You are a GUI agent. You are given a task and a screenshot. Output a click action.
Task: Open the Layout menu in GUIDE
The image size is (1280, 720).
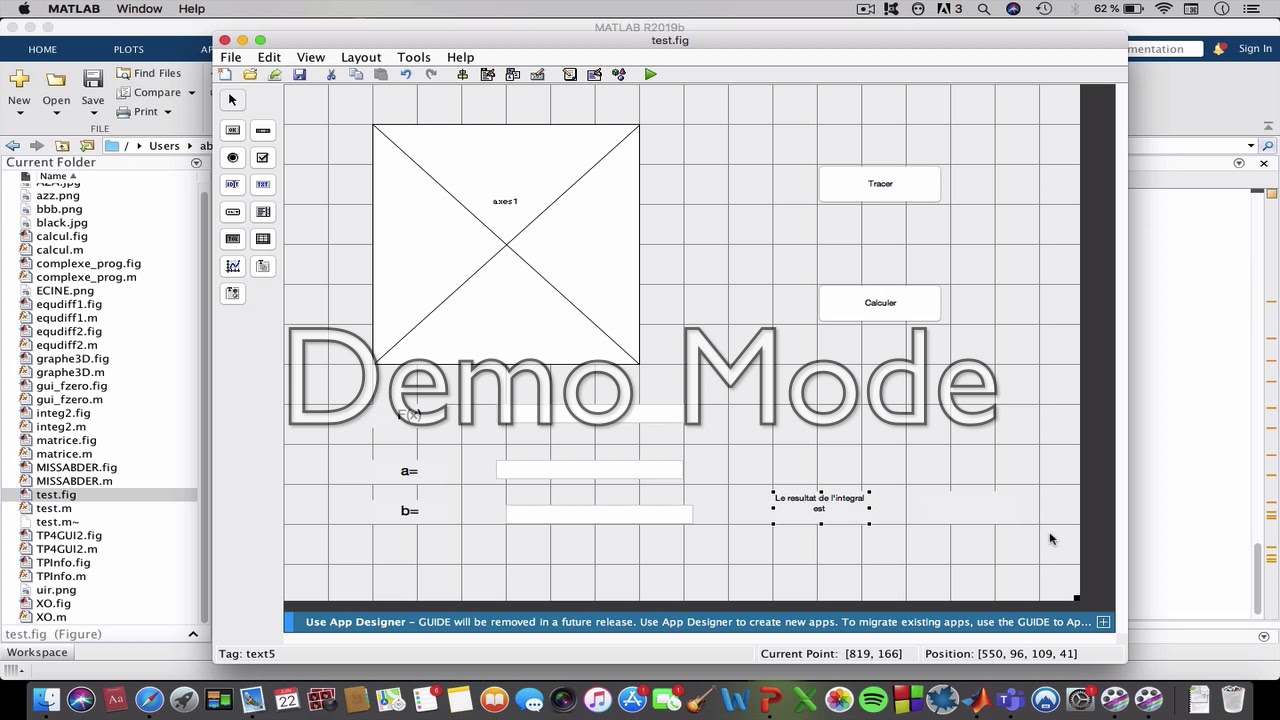[x=361, y=57]
